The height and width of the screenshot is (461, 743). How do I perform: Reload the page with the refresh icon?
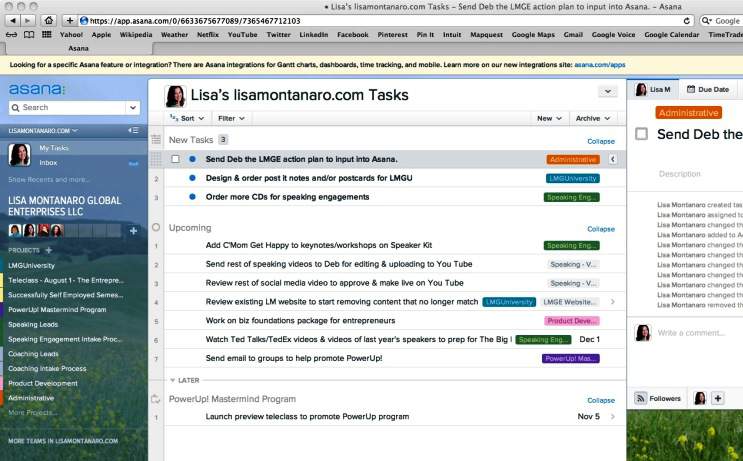tap(686, 21)
